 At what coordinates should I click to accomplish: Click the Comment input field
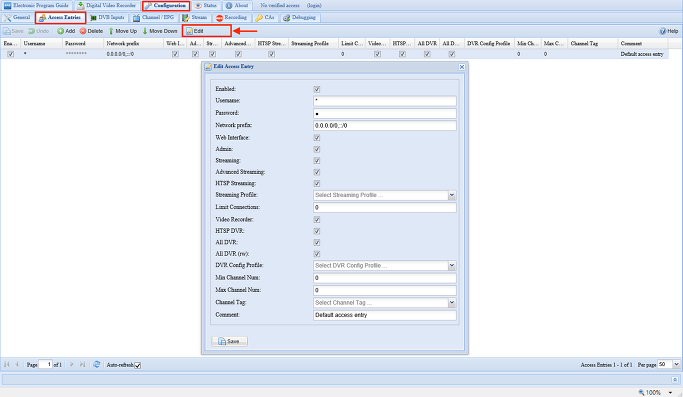pos(385,315)
